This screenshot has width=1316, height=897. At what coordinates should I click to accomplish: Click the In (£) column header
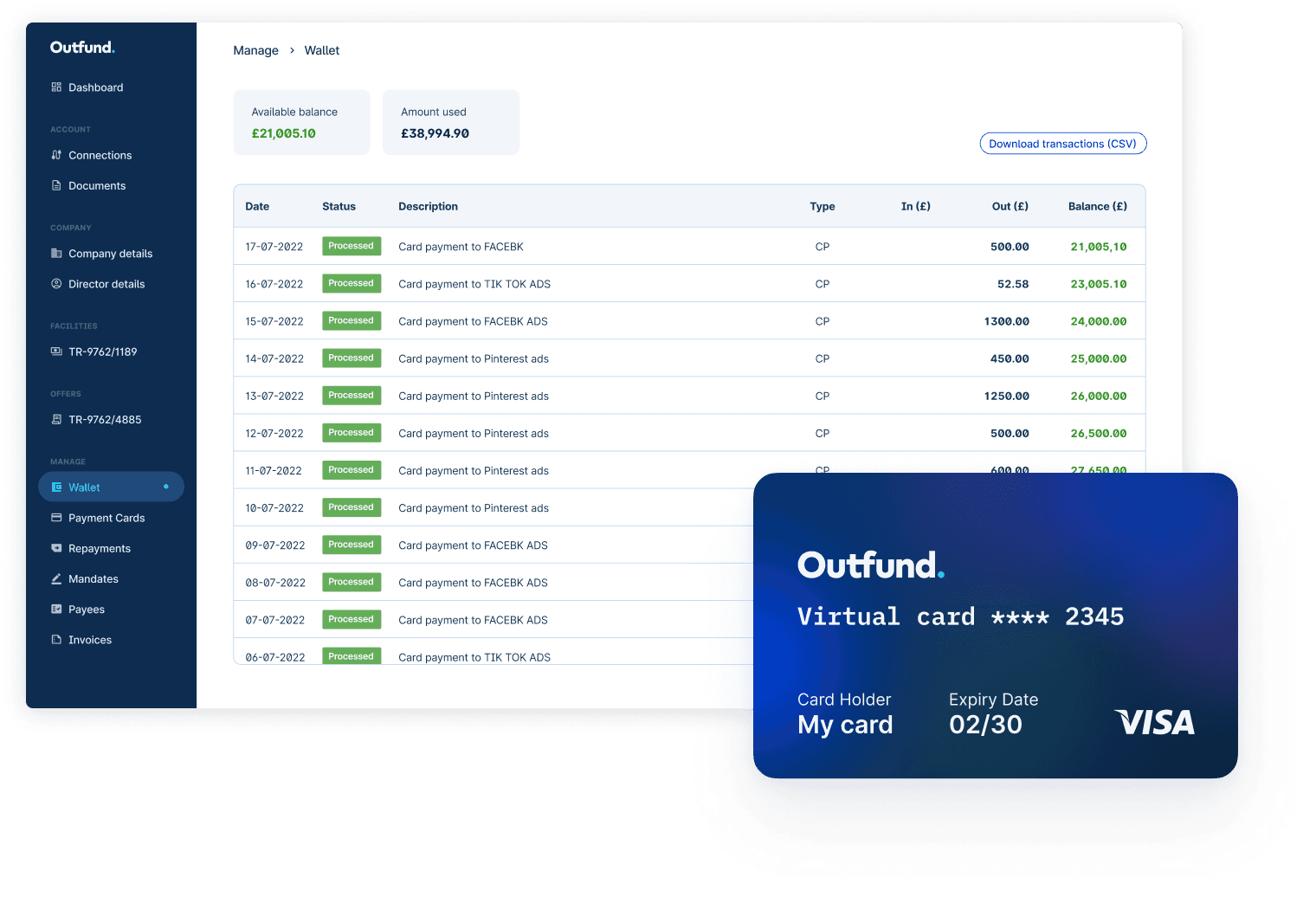(x=916, y=206)
